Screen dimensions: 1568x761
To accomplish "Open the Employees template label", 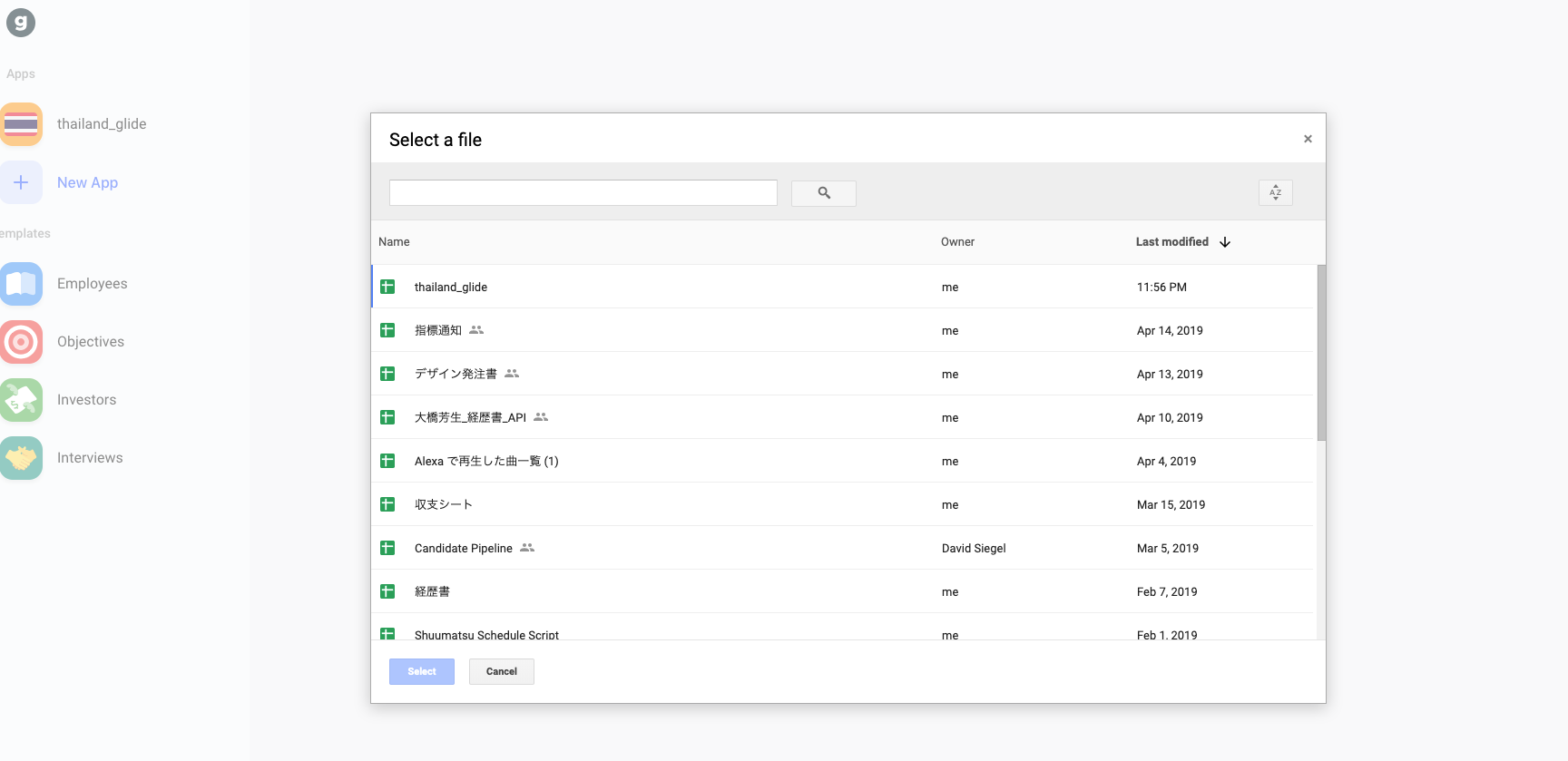I will point(92,284).
